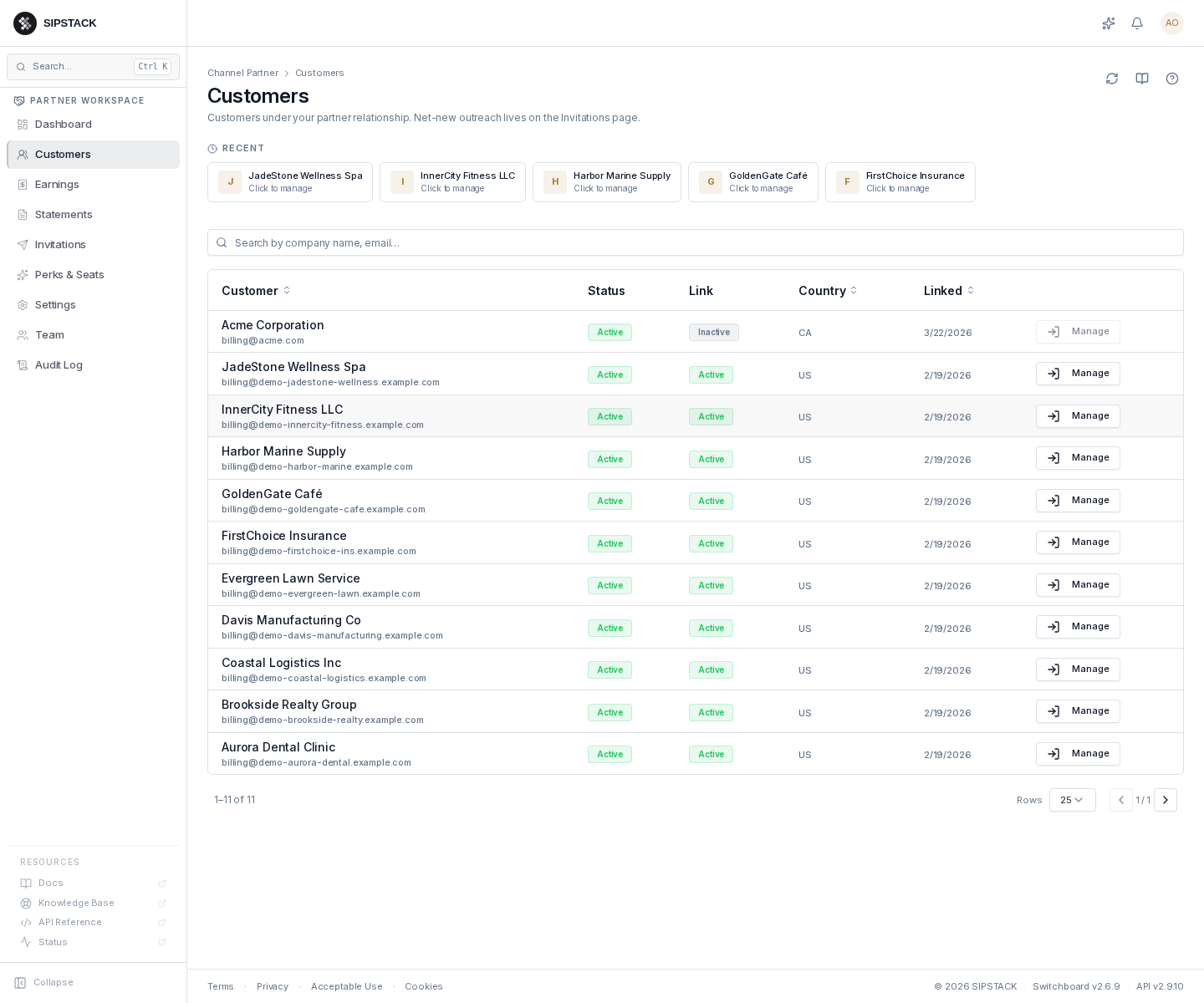
Task: Open Acceptable Use footer link
Action: click(x=347, y=986)
